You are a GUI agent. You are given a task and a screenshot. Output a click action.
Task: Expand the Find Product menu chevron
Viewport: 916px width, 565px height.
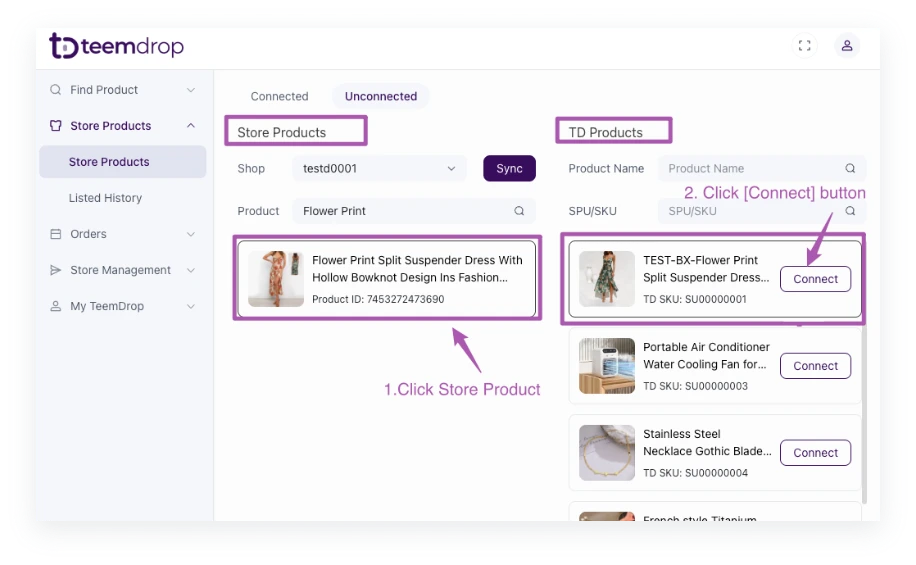coord(191,90)
